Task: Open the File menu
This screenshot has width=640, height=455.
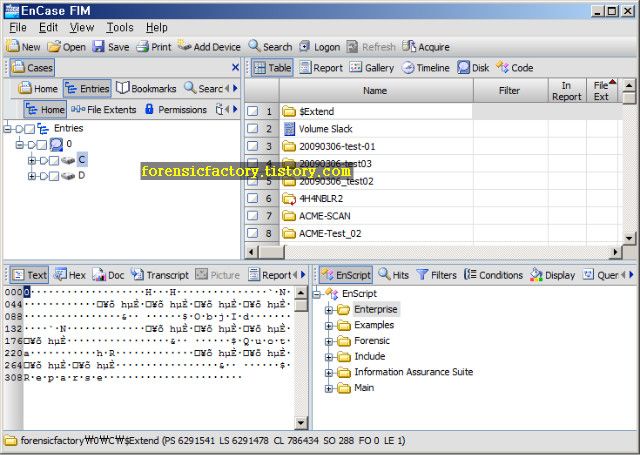Action: click(18, 27)
